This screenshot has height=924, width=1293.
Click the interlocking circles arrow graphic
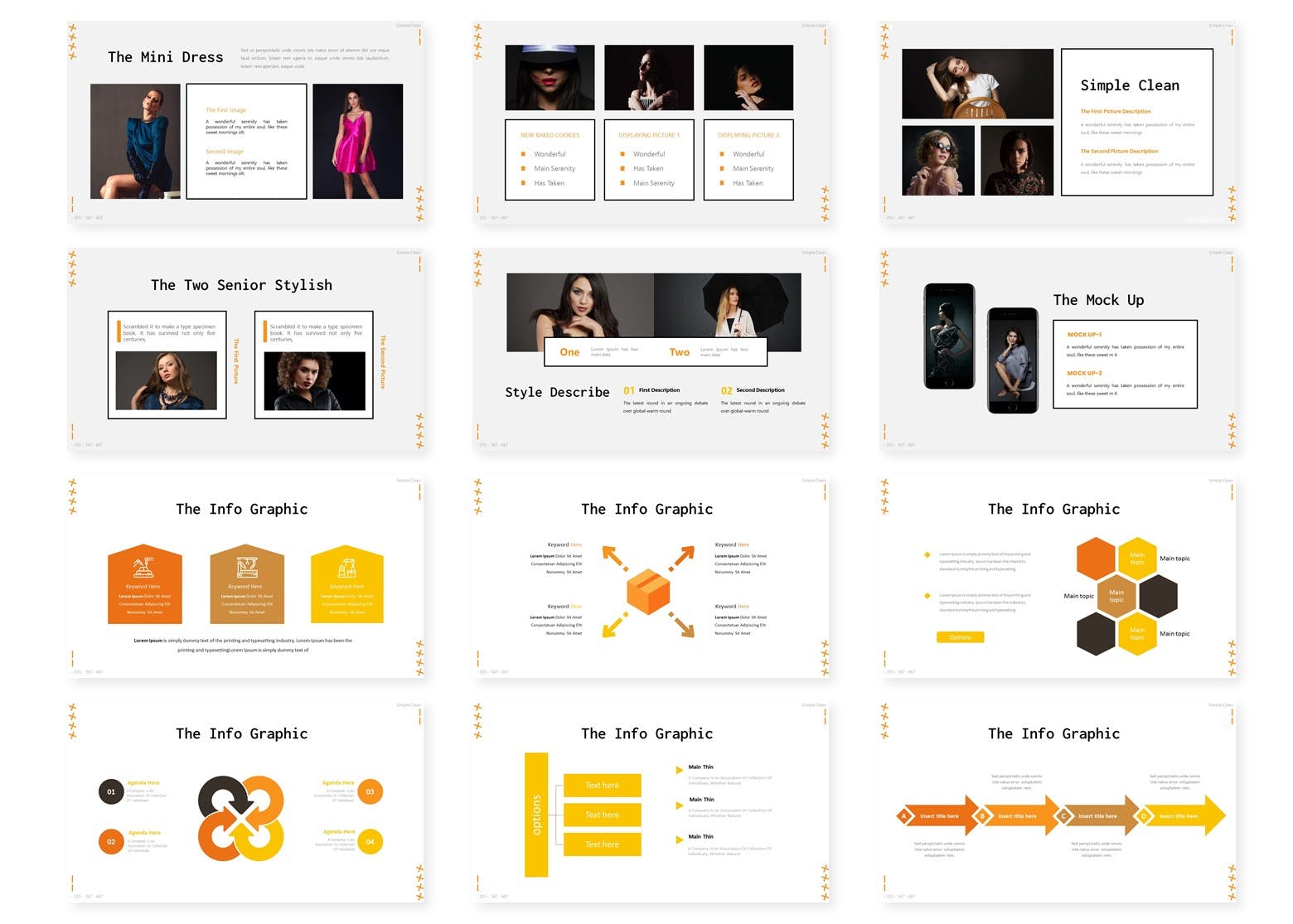pos(241,817)
